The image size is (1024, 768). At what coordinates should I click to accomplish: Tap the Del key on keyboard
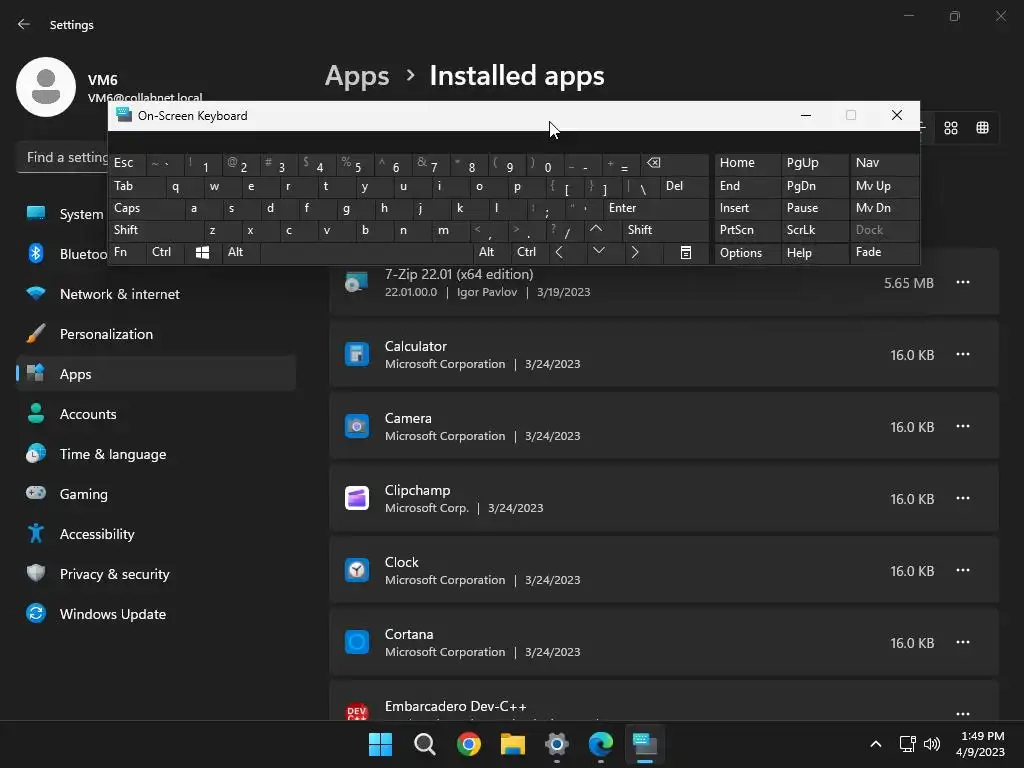tap(684, 186)
